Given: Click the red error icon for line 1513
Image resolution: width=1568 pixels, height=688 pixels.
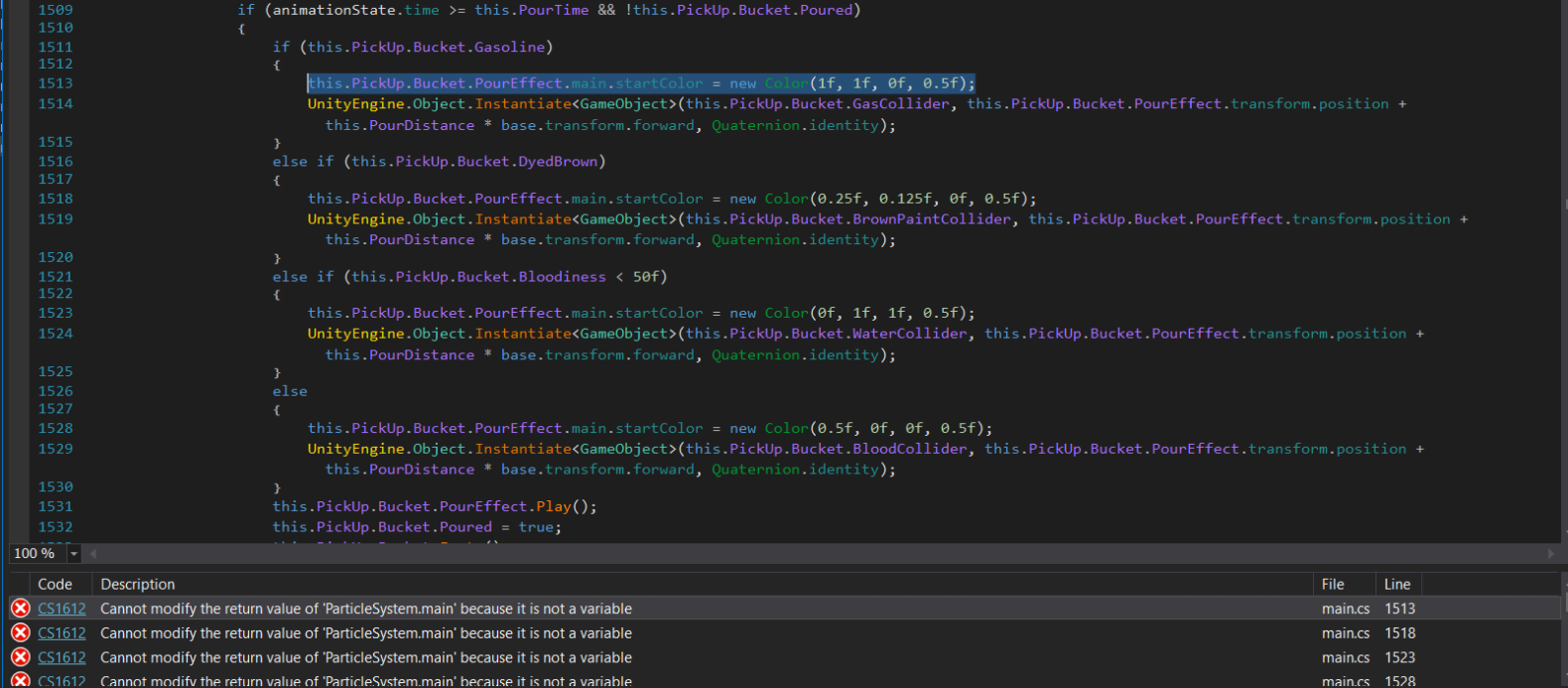Looking at the screenshot, I should [20, 609].
